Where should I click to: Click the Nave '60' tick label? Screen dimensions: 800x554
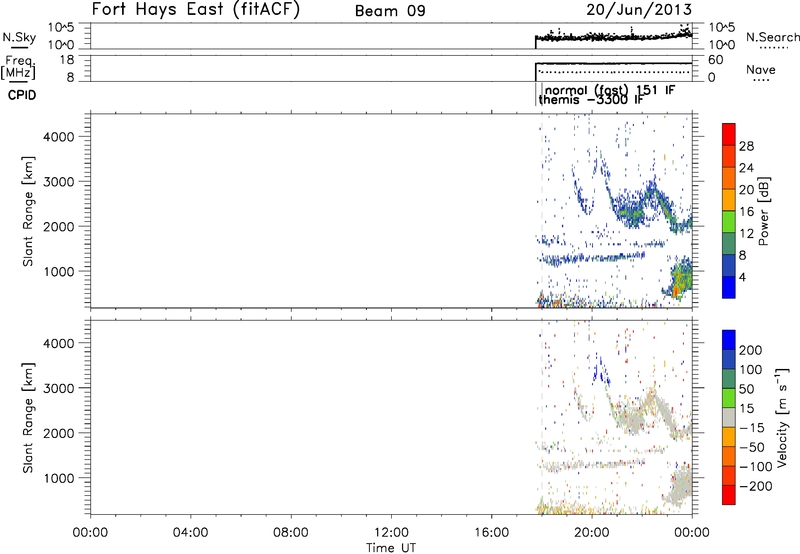point(716,60)
